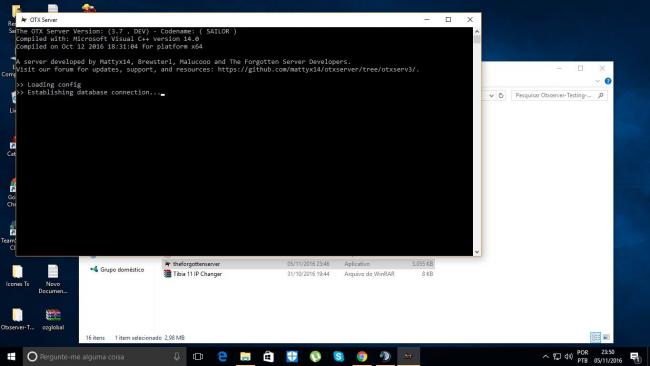Select the Novo Documento desktop file
The image size is (650, 366).
pyautogui.click(x=53, y=279)
